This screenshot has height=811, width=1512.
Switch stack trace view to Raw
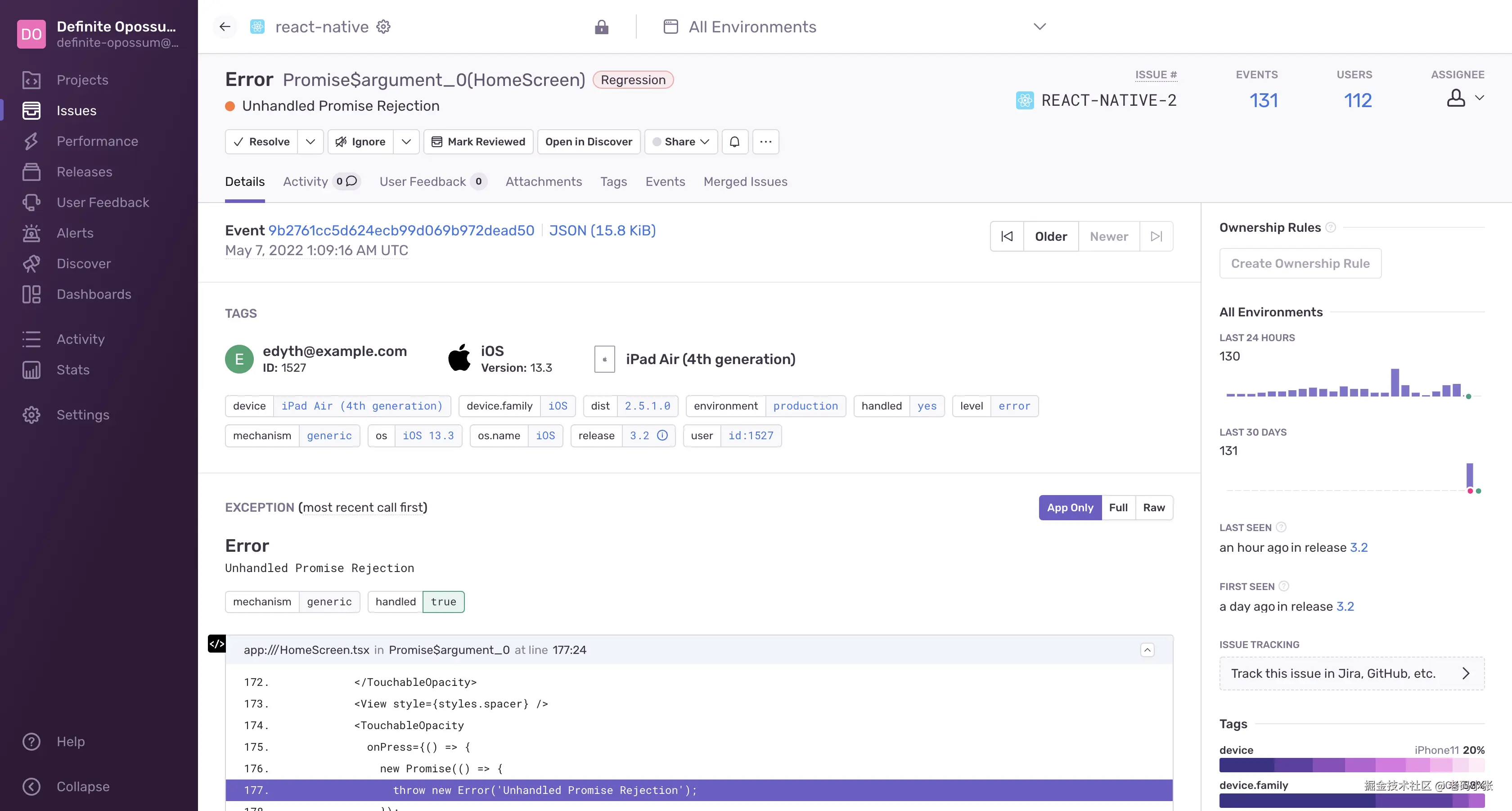tap(1153, 508)
